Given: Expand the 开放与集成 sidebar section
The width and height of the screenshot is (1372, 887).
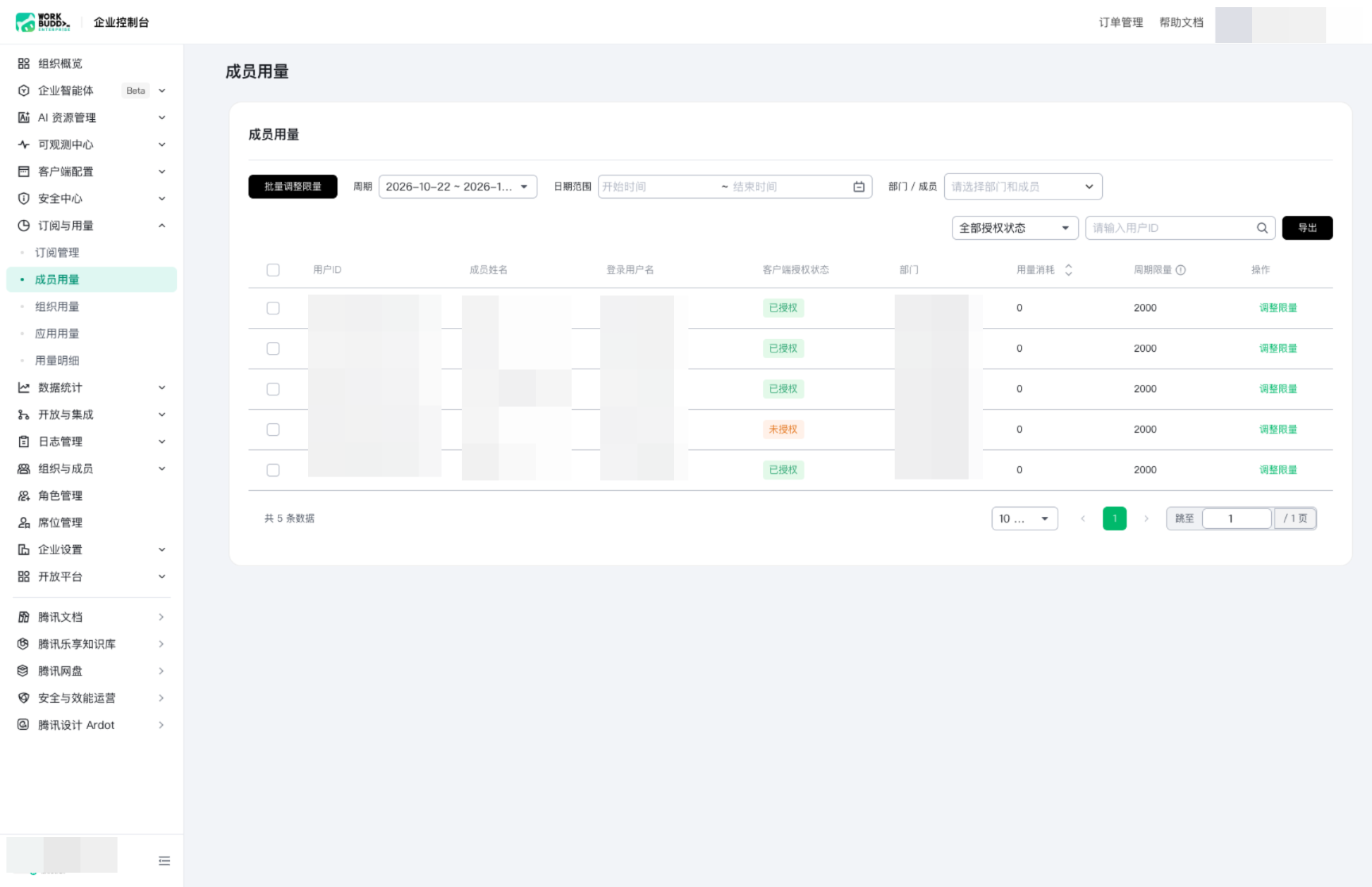Looking at the screenshot, I should pos(162,415).
